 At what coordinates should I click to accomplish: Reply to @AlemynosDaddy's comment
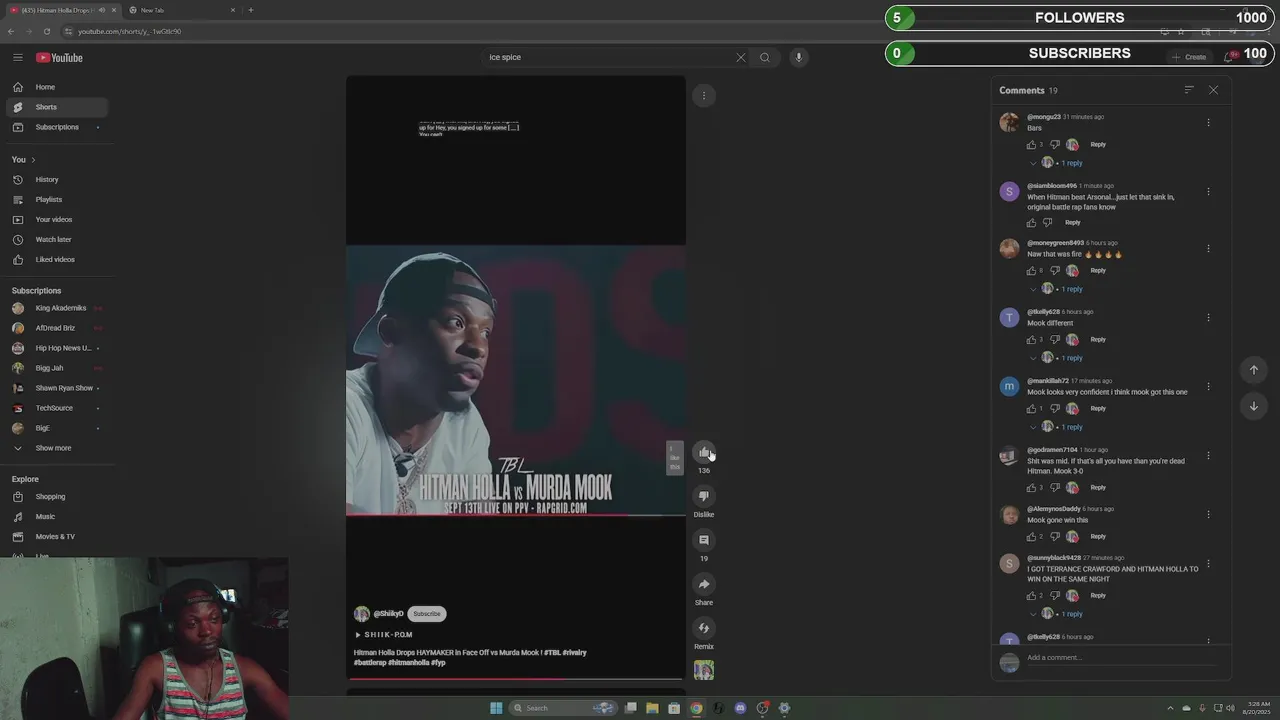tap(1098, 537)
